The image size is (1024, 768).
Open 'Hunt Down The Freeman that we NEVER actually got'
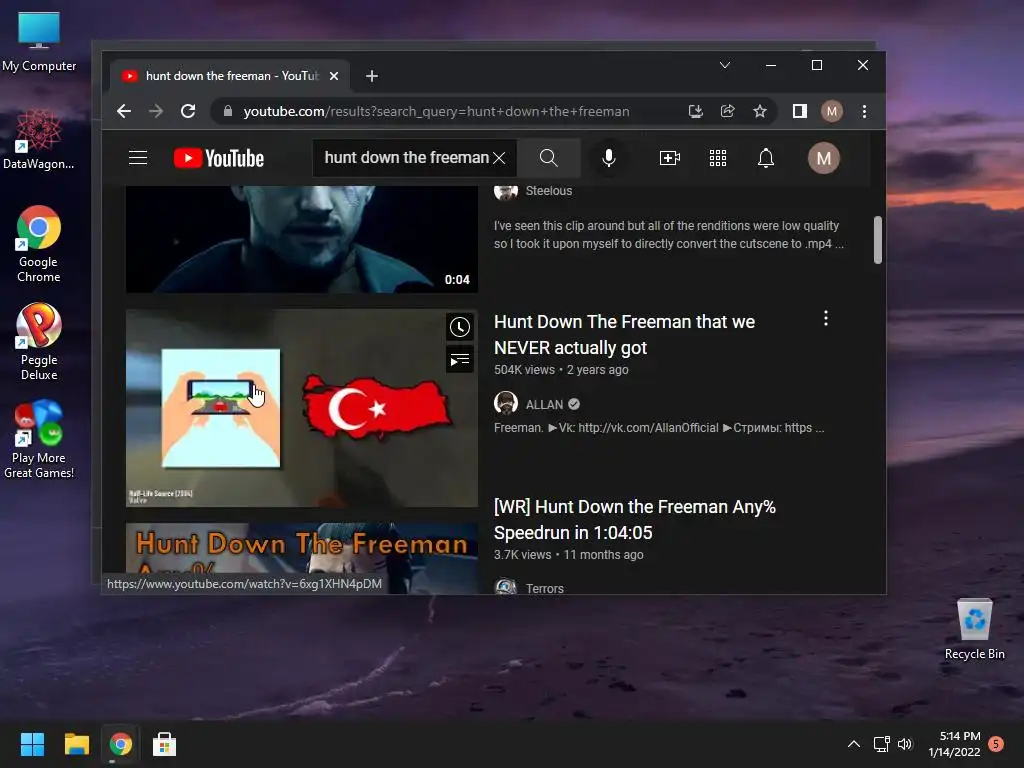coord(624,334)
